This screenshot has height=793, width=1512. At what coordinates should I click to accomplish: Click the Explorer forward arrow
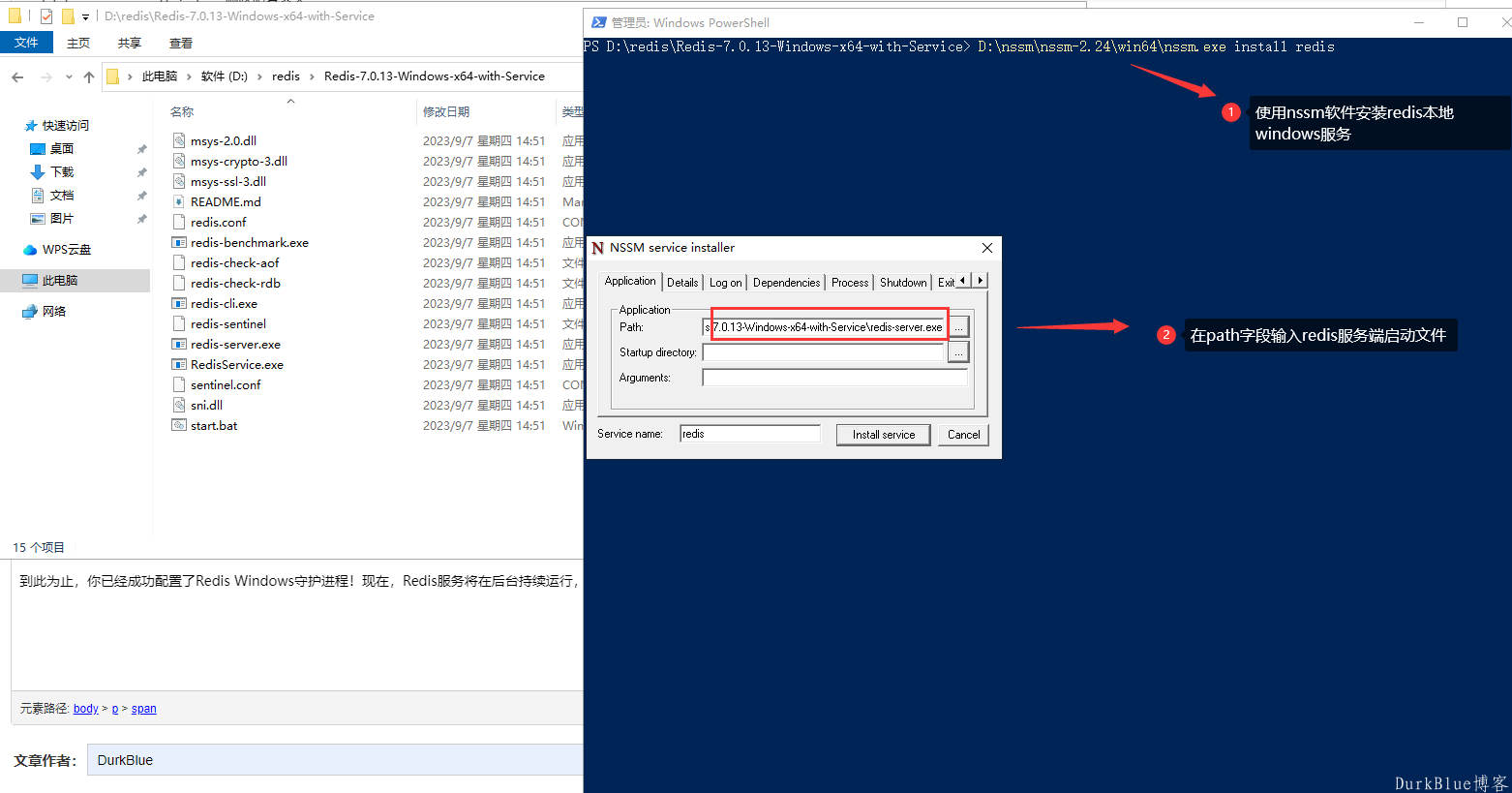(45, 76)
